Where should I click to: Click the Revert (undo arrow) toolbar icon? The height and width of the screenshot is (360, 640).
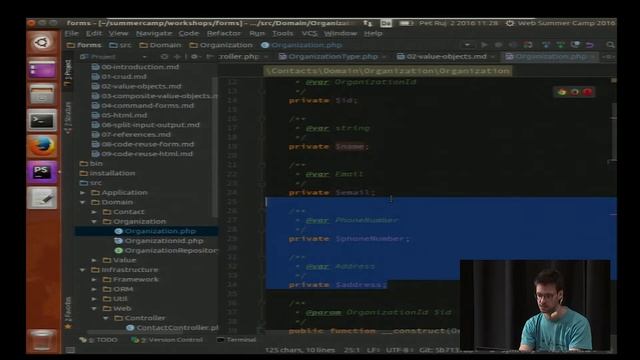tap(589, 45)
